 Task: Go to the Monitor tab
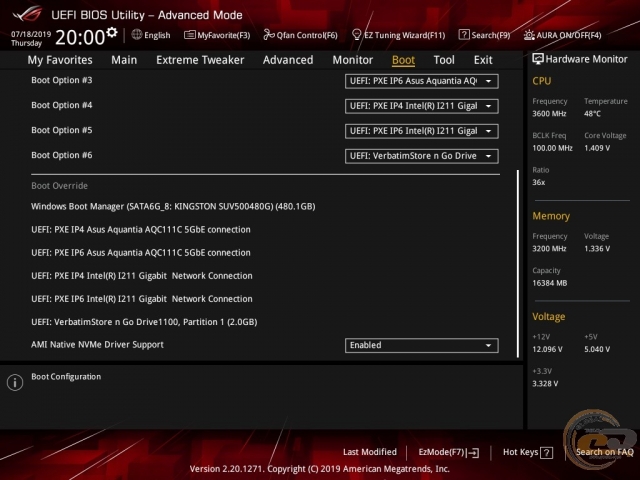(353, 60)
